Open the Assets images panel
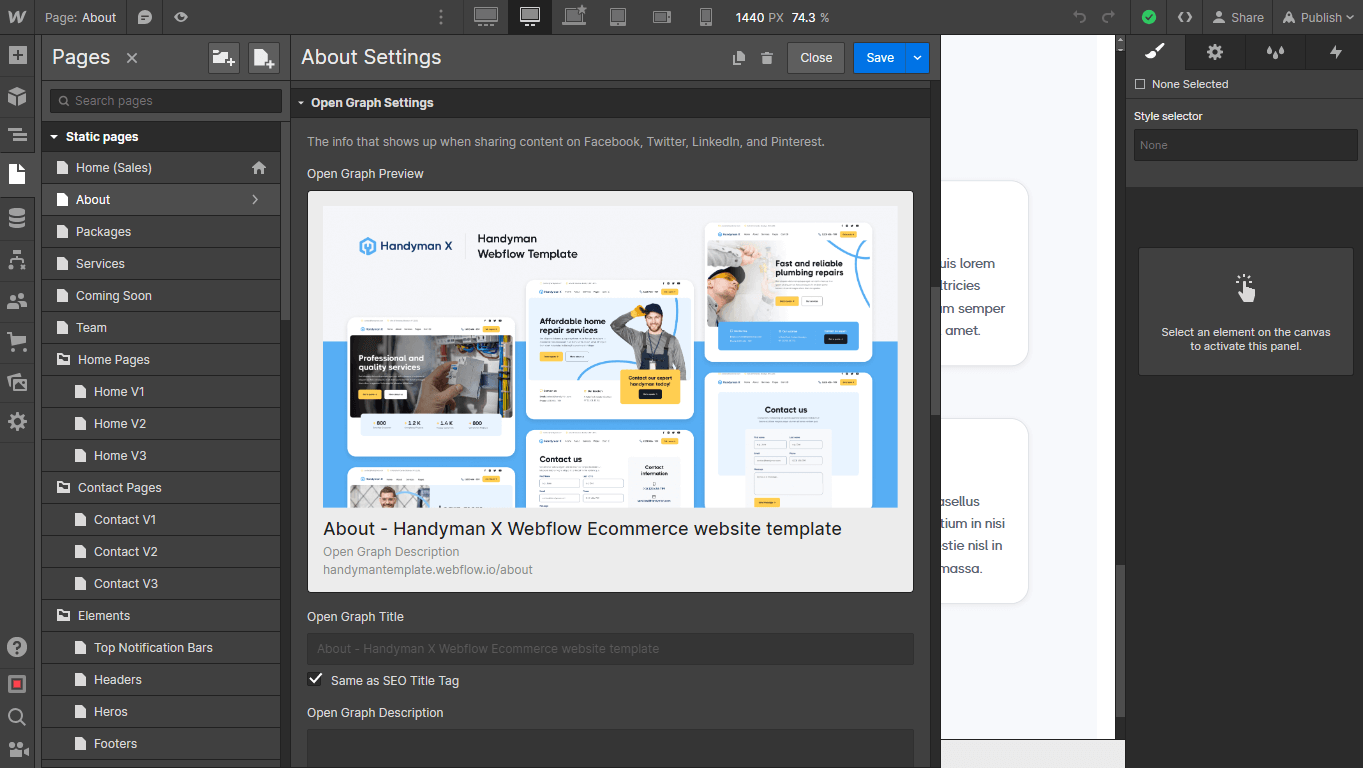The image size is (1363, 768). pyautogui.click(x=17, y=382)
